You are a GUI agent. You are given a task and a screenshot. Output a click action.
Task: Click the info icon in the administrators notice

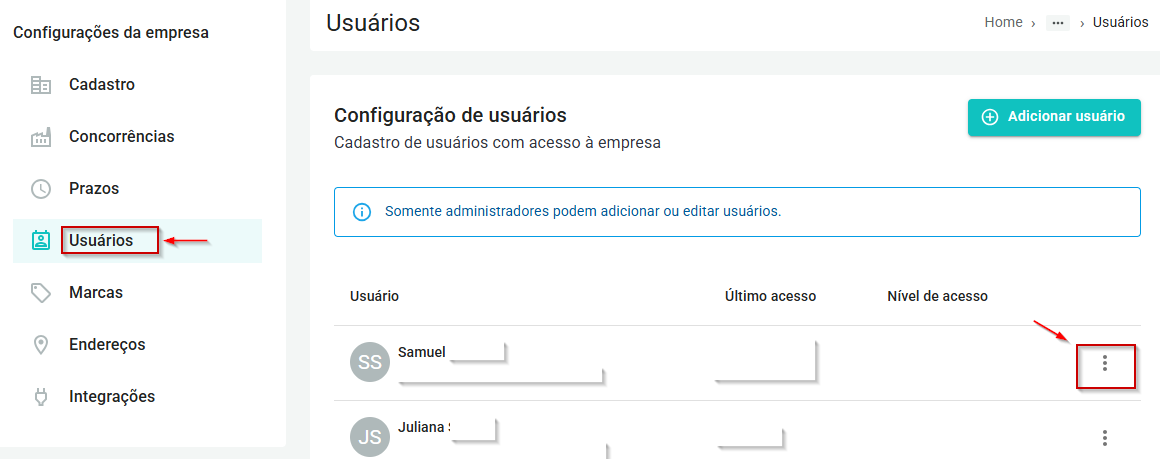tap(362, 212)
